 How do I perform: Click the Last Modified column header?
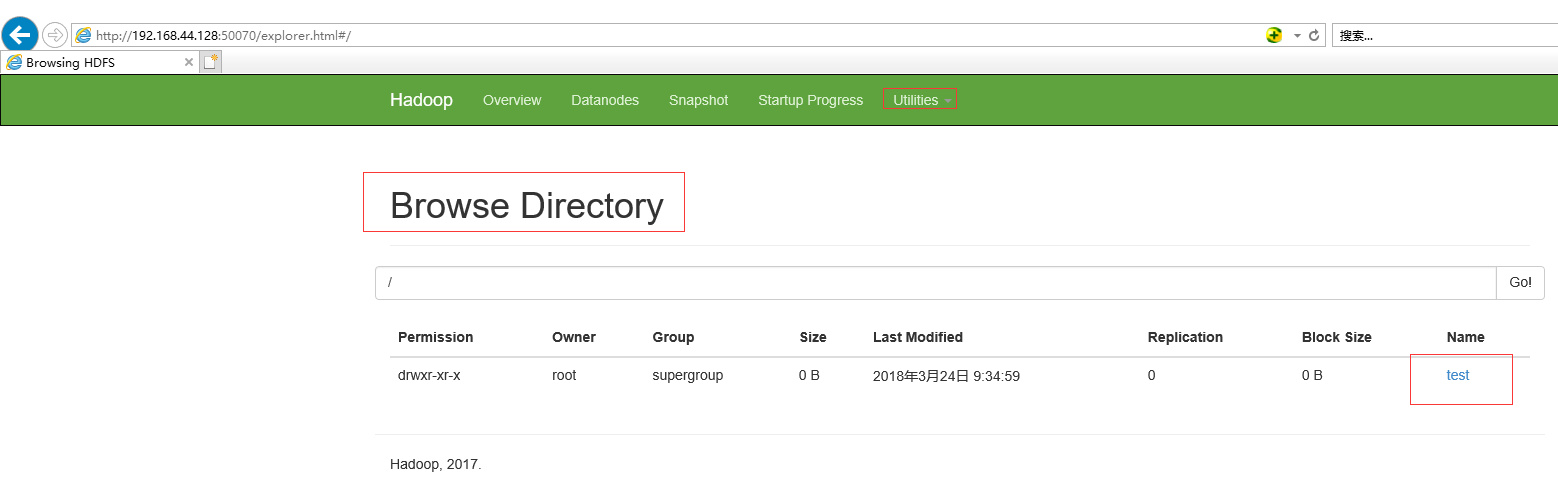point(918,337)
